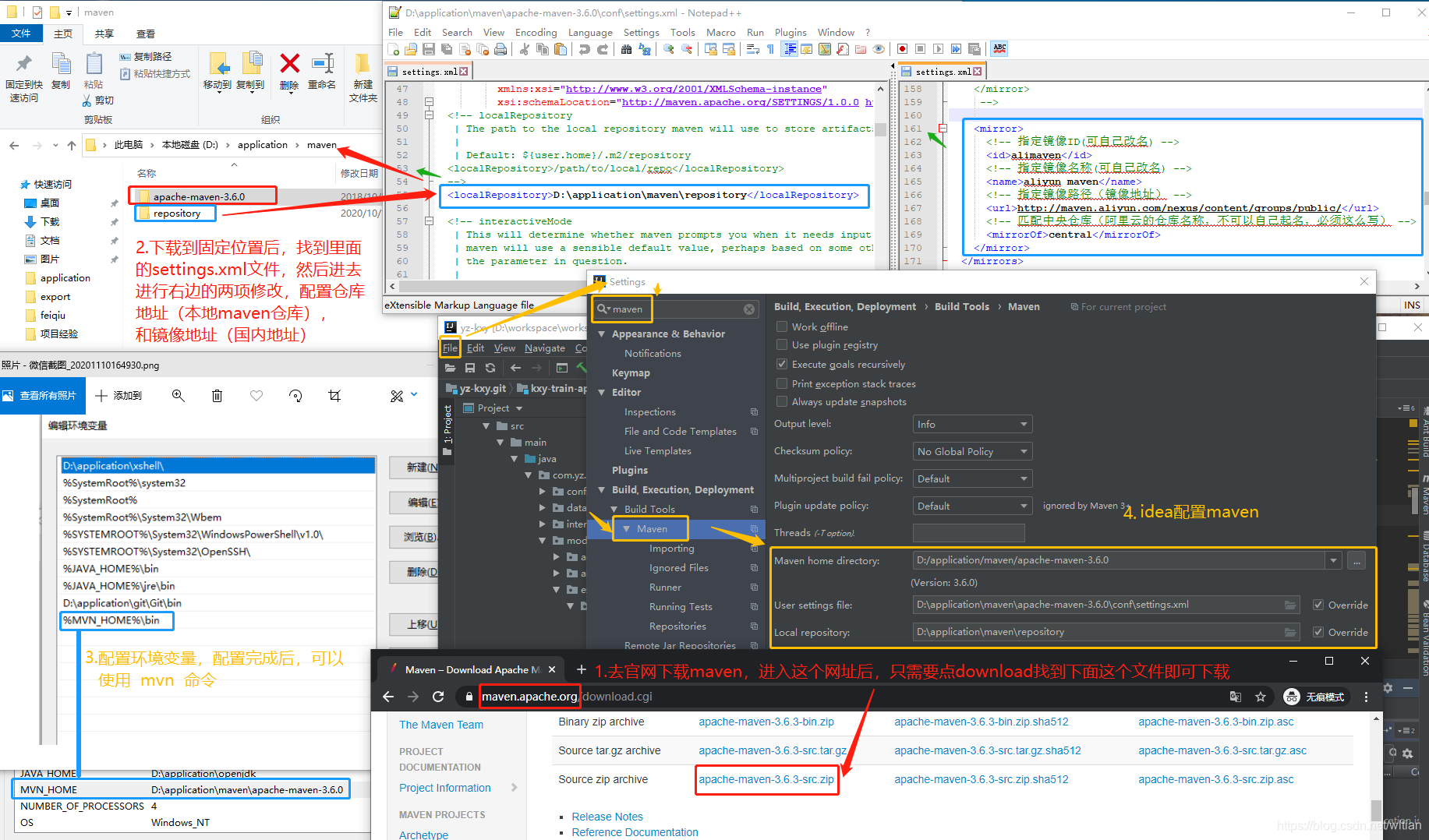The image size is (1429, 840).
Task: Open the Encoding menu in Notepad++
Action: 536,32
